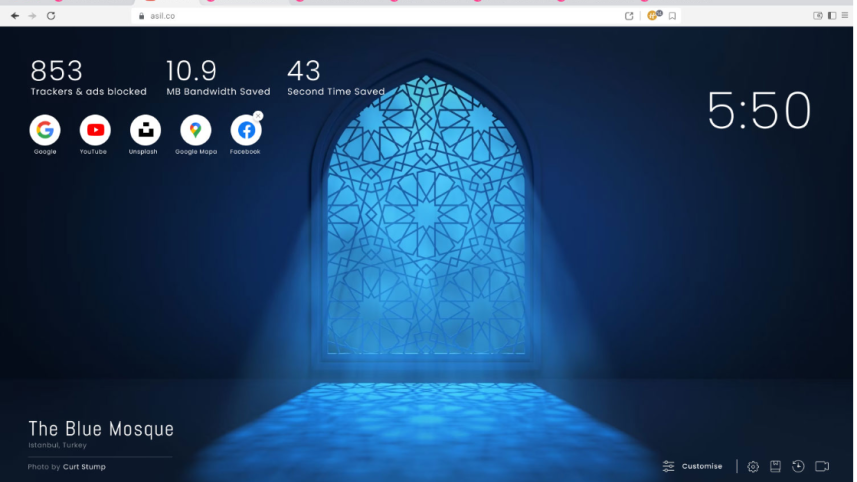Open the browser hamburger menu
Viewport: 857px width, 482px height.
[x=844, y=16]
